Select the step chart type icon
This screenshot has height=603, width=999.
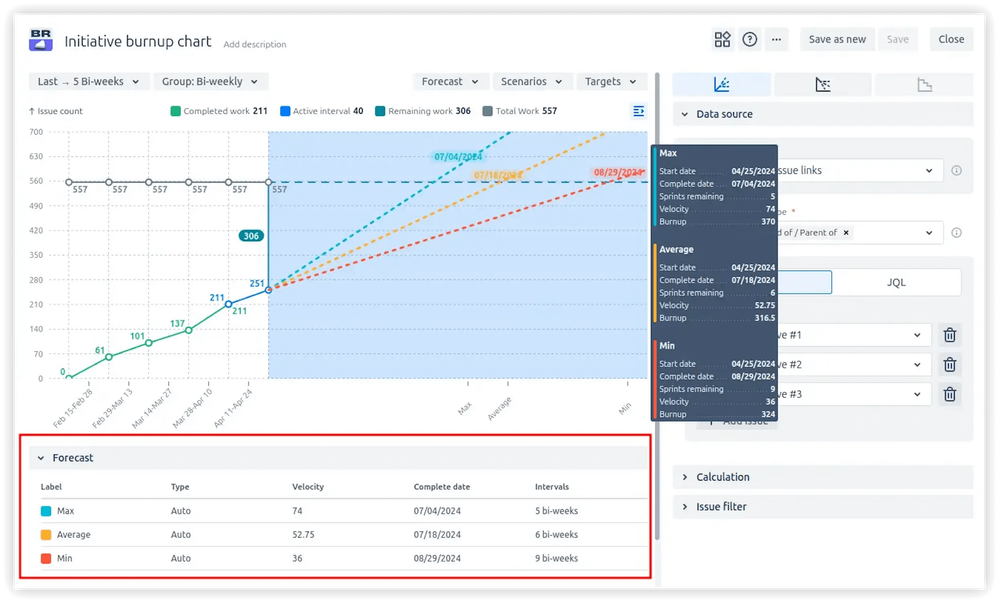[924, 84]
